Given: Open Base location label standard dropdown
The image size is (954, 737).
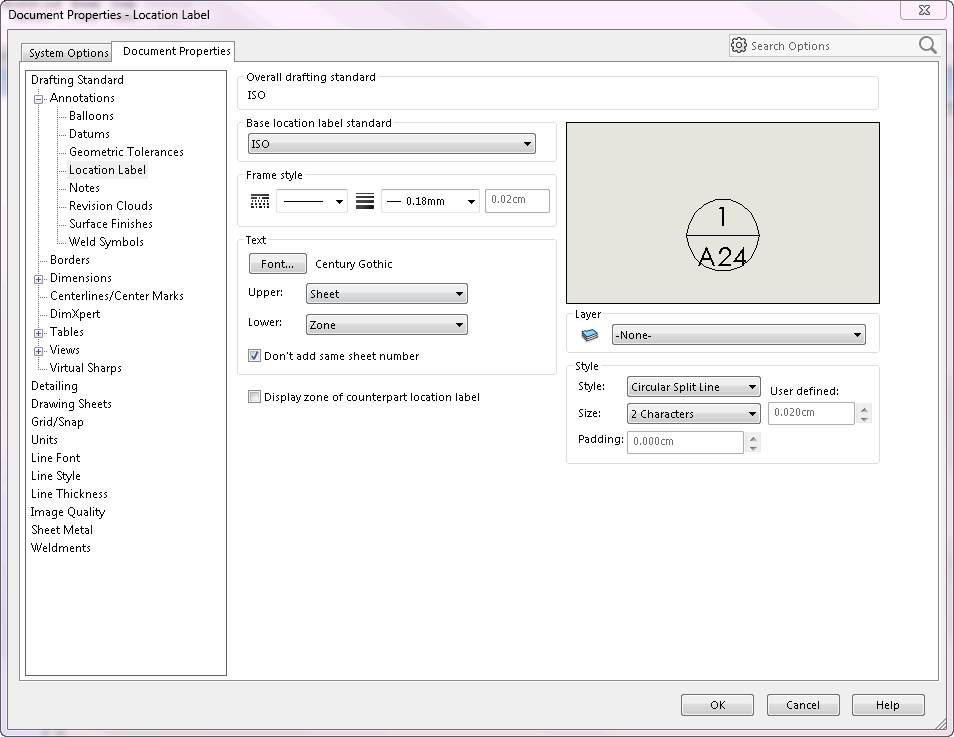Looking at the screenshot, I should pyautogui.click(x=392, y=144).
